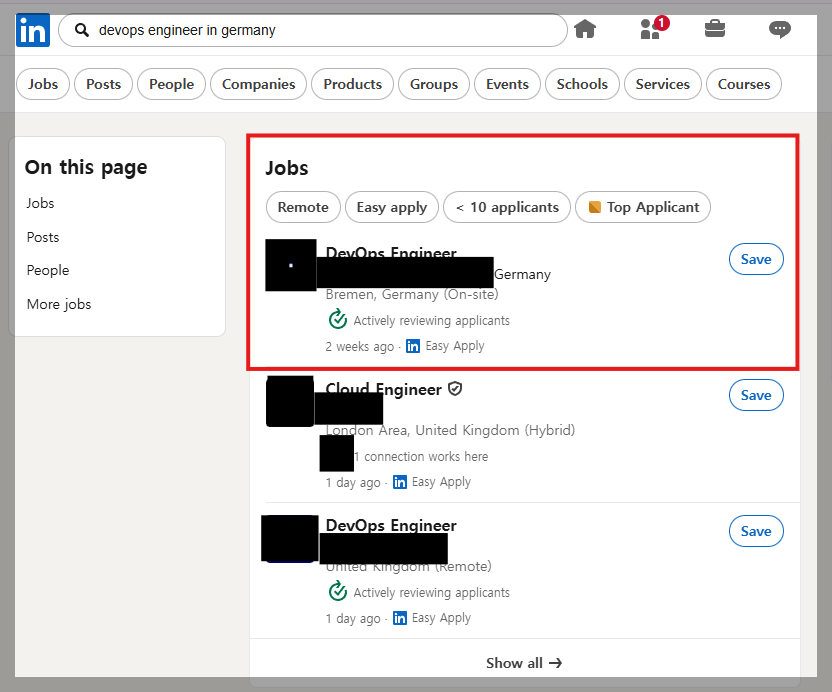Filter results by People pill

(x=171, y=84)
